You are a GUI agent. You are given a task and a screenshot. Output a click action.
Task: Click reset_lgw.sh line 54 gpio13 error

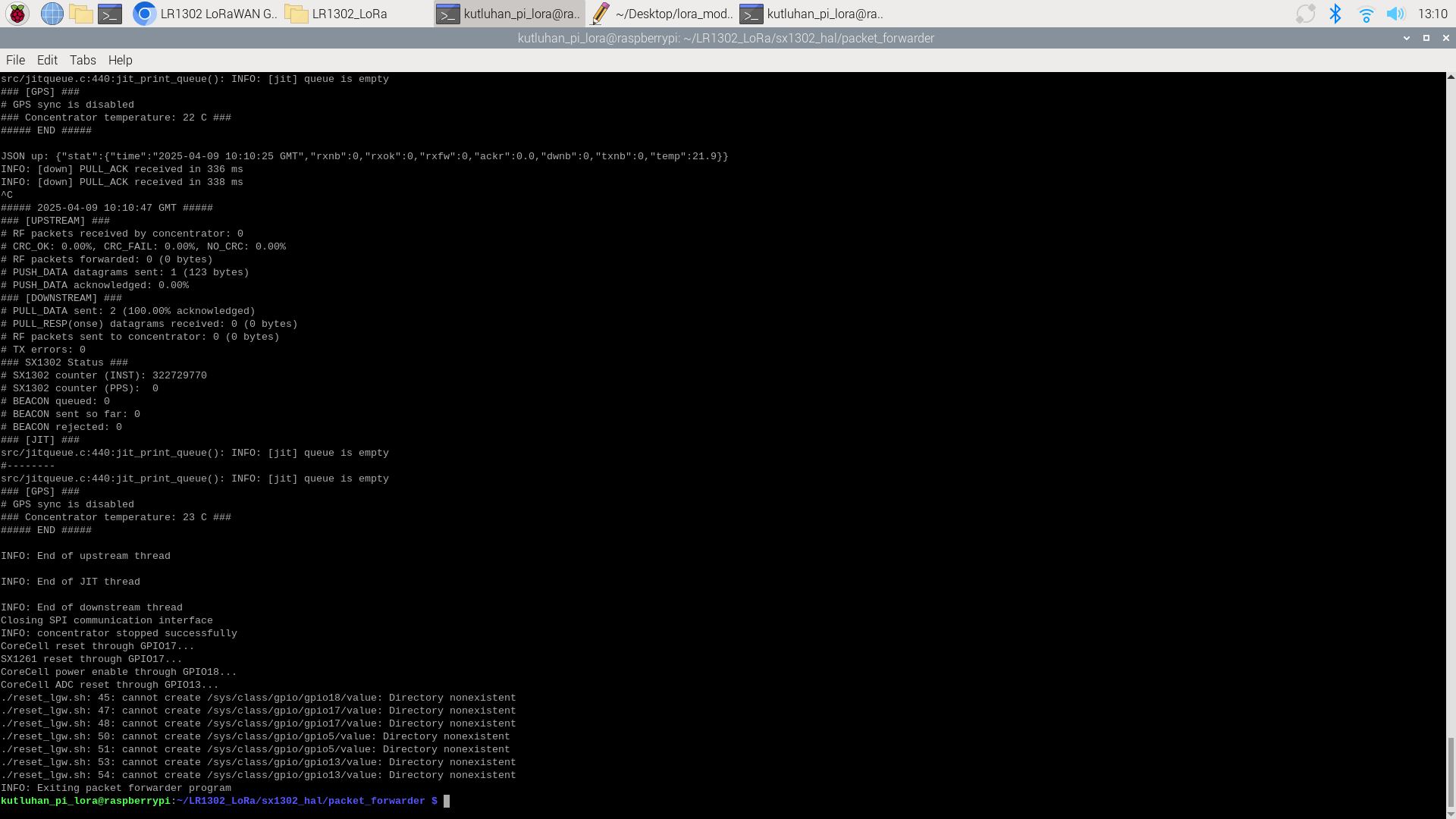point(259,775)
